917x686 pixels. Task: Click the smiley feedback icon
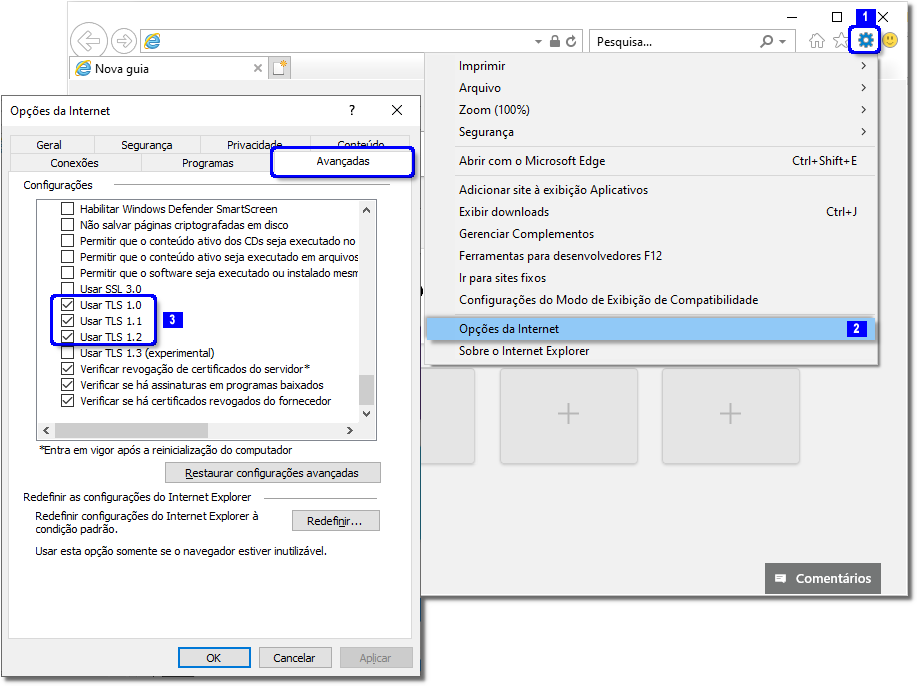coord(890,40)
